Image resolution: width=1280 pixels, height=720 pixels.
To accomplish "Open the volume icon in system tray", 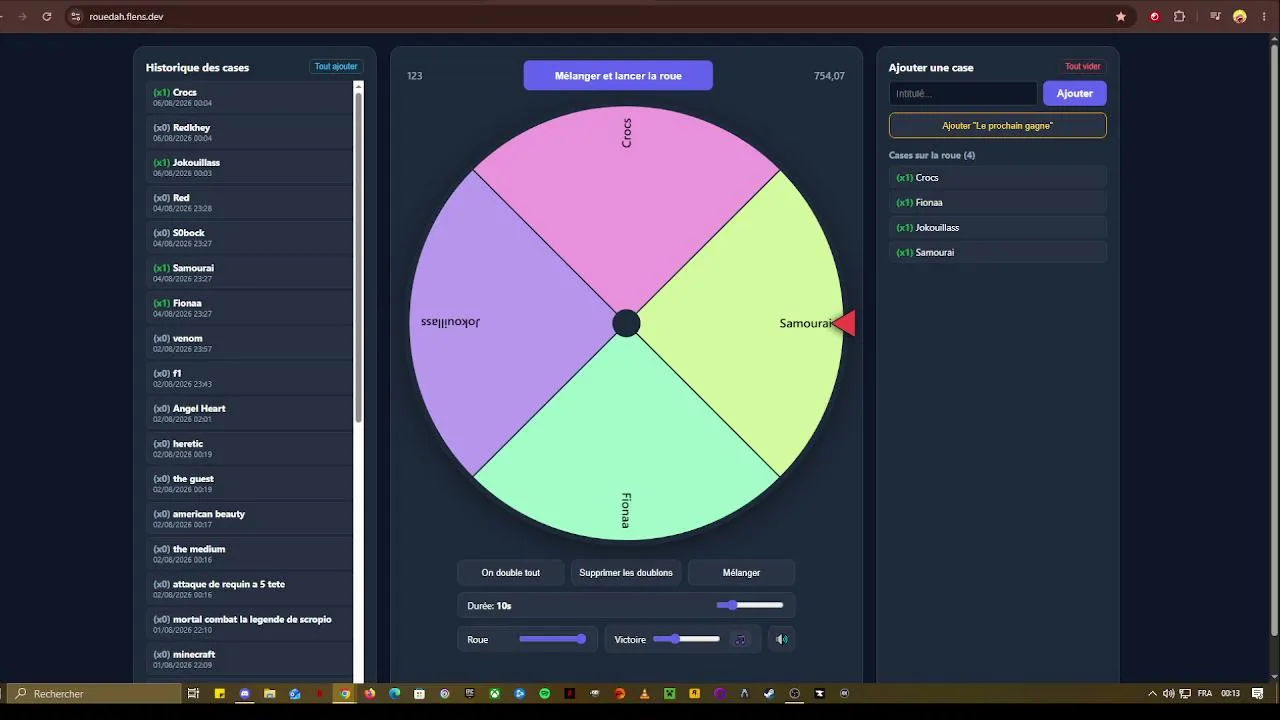I will point(1168,693).
